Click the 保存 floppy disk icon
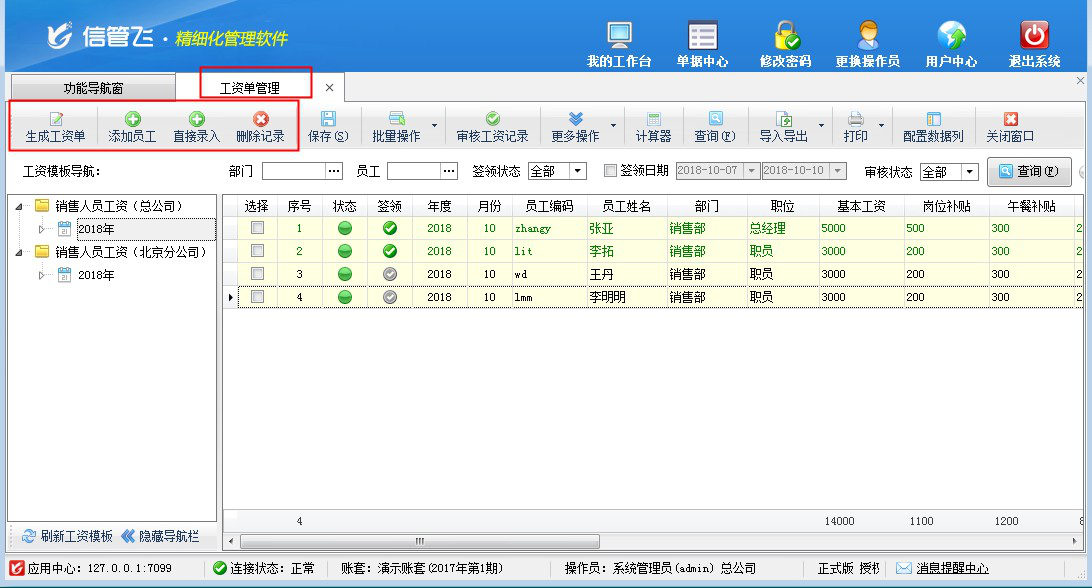This screenshot has width=1092, height=588. click(x=328, y=119)
